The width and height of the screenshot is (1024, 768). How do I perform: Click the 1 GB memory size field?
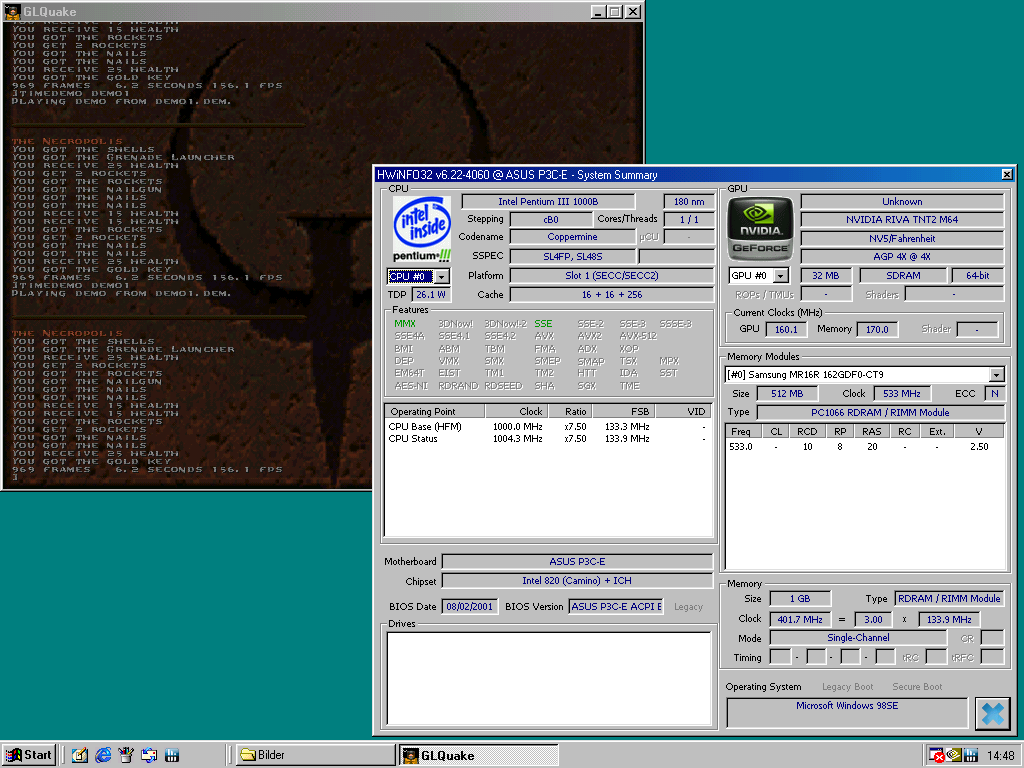pos(800,599)
